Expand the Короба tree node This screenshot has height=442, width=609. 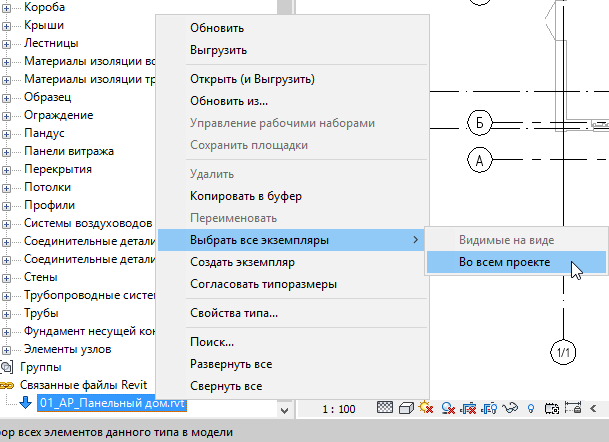click(6, 8)
